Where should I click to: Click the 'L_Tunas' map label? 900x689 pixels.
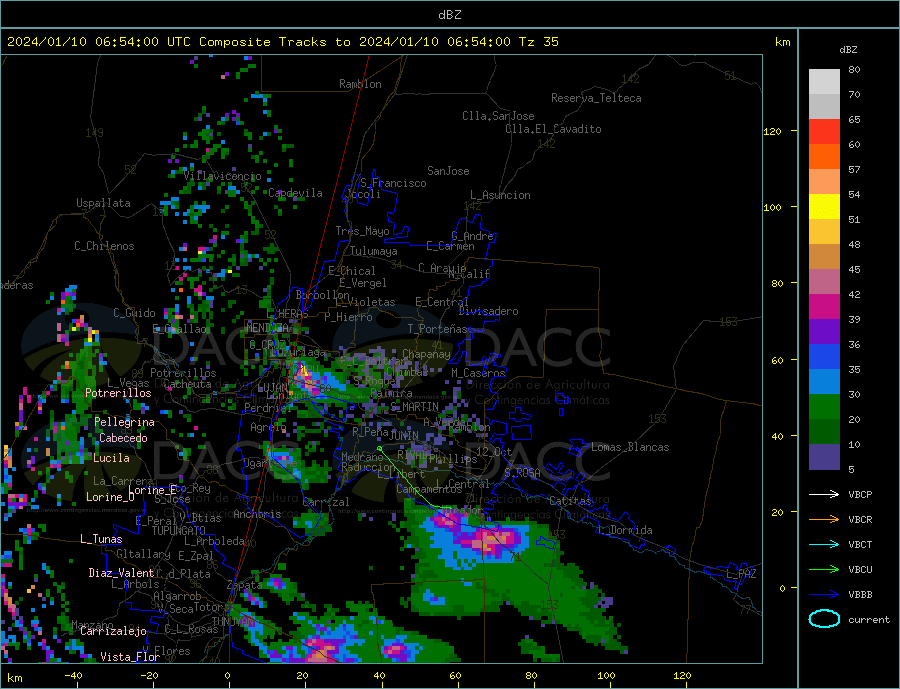[101, 539]
